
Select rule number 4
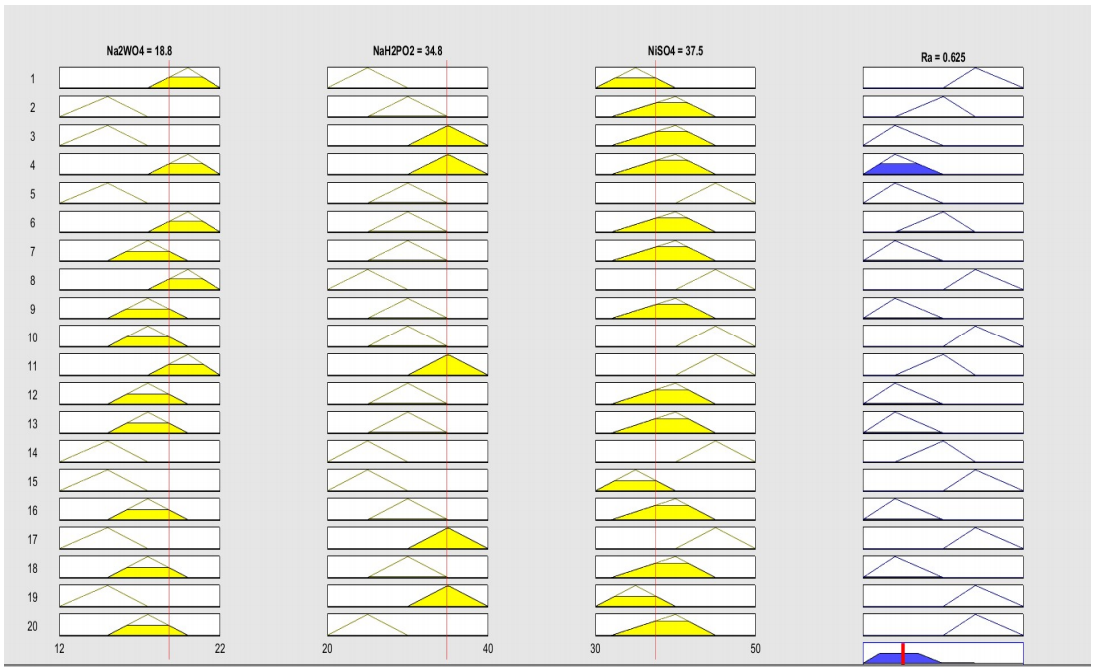[32, 165]
